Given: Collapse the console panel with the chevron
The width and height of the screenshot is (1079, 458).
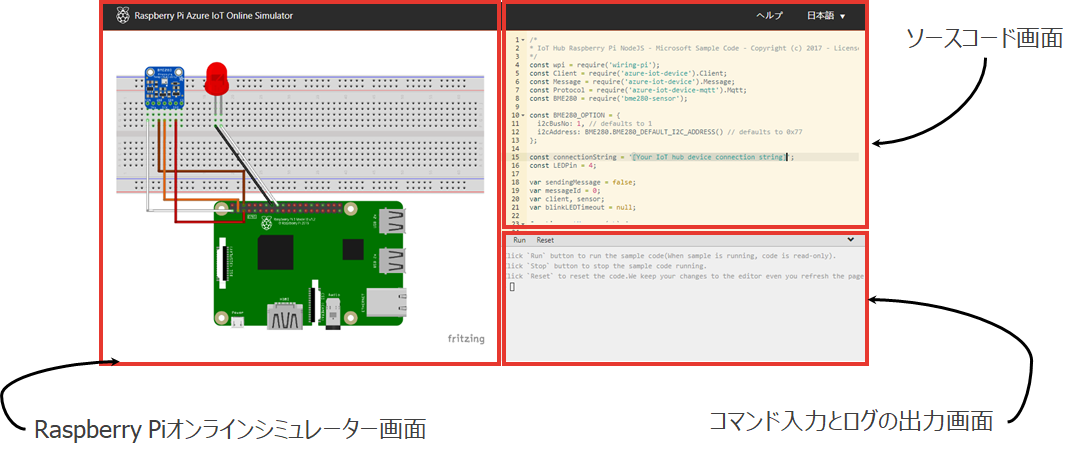Looking at the screenshot, I should pyautogui.click(x=851, y=239).
